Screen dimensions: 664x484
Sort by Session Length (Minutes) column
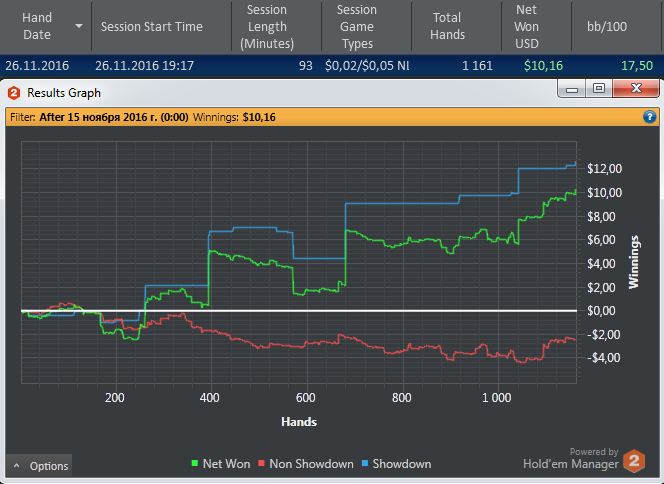[x=276, y=26]
